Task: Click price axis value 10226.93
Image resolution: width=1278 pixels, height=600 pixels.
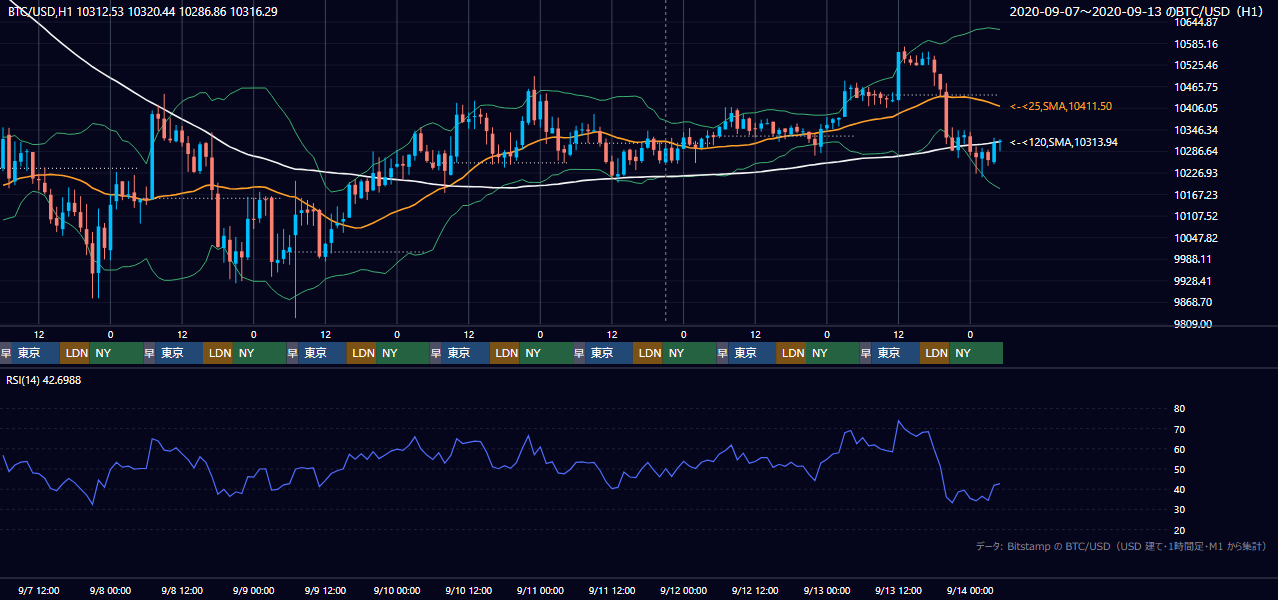Action: click(x=1195, y=173)
